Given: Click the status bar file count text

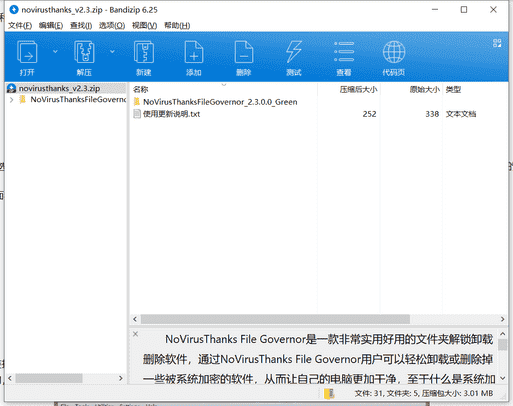Looking at the screenshot, I should tap(423, 394).
